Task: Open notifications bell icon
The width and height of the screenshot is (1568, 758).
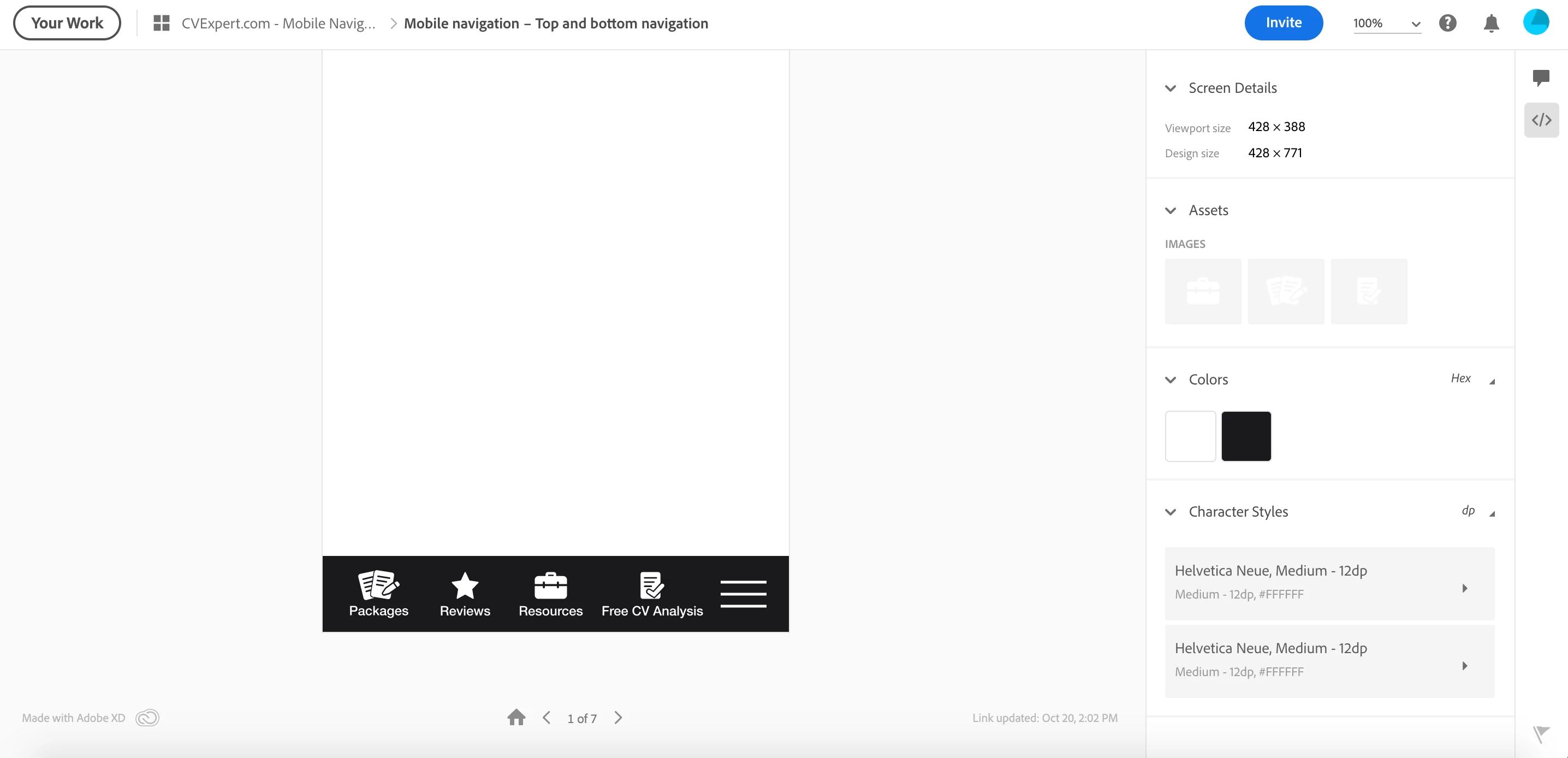Action: coord(1490,23)
